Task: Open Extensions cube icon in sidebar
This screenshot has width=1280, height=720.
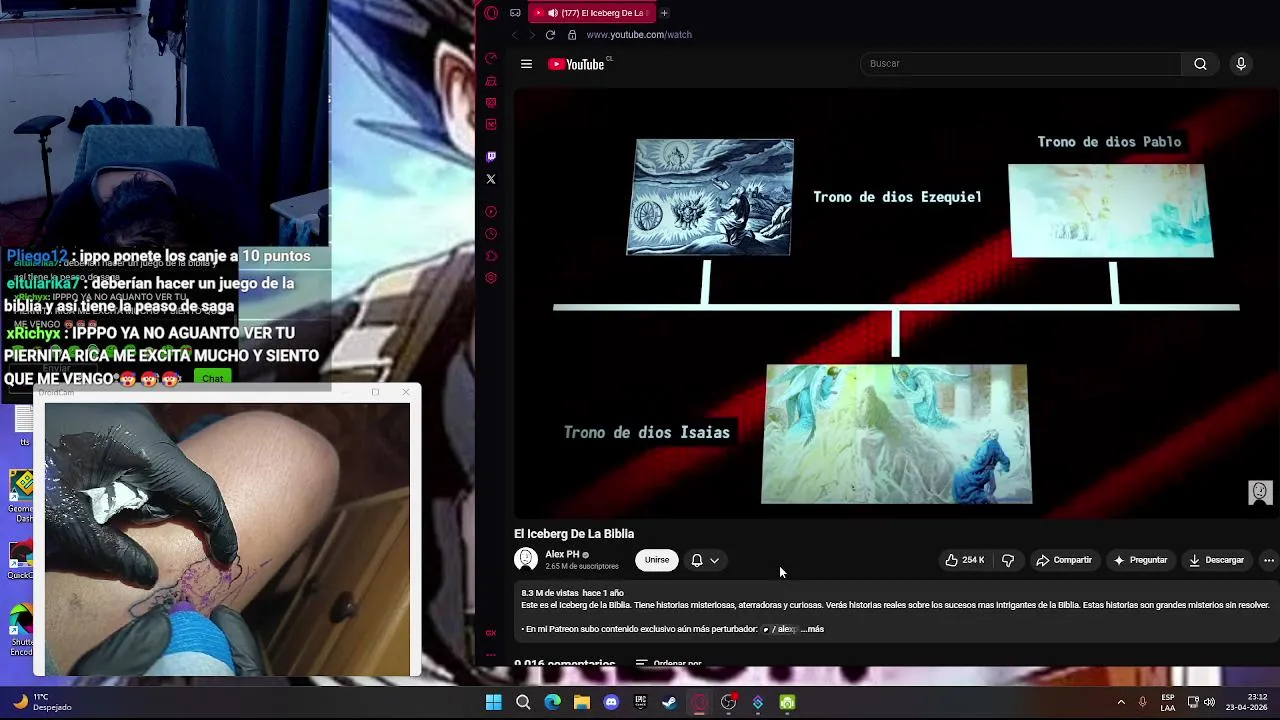Action: click(x=491, y=256)
